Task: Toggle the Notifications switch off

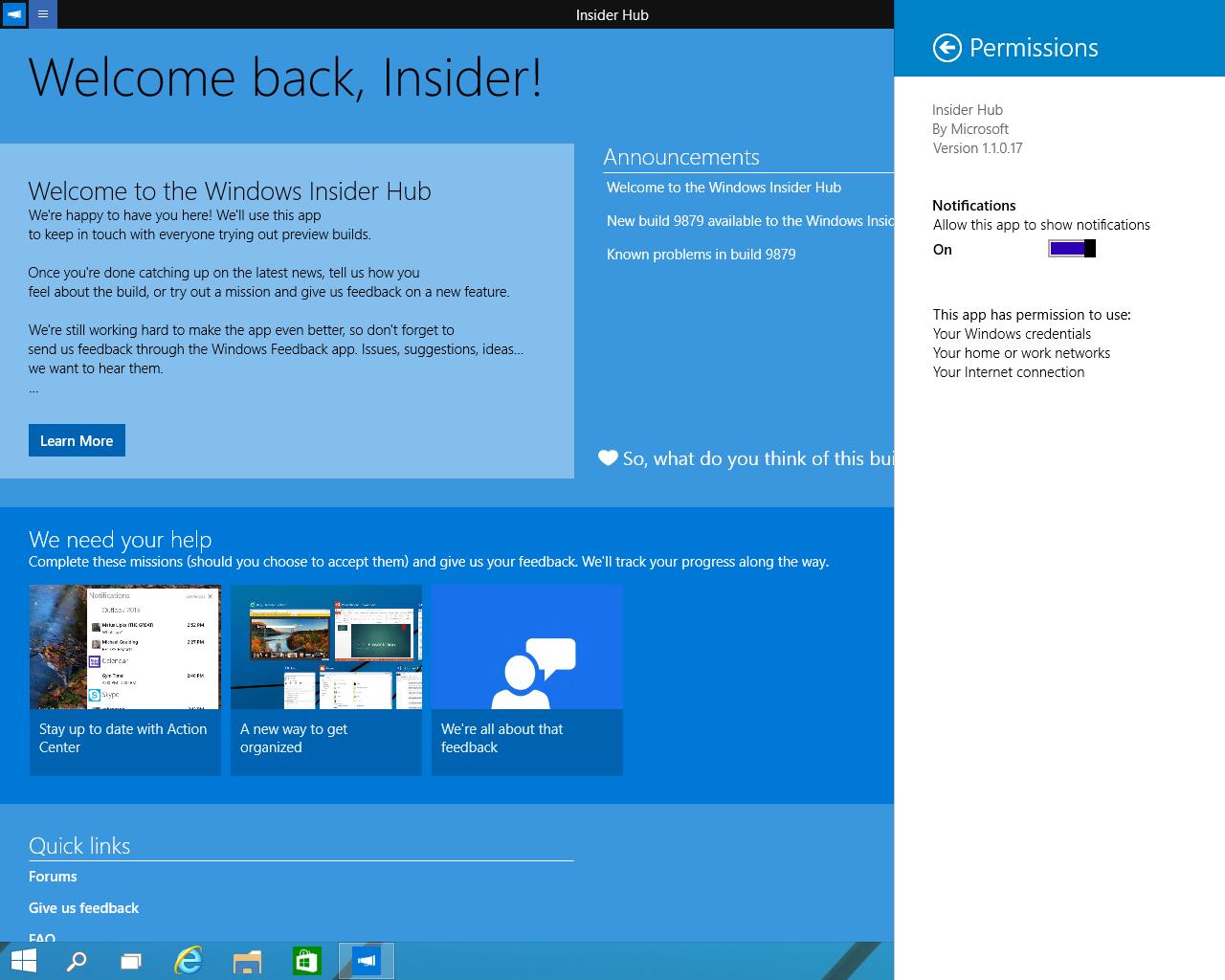Action: [x=1072, y=249]
